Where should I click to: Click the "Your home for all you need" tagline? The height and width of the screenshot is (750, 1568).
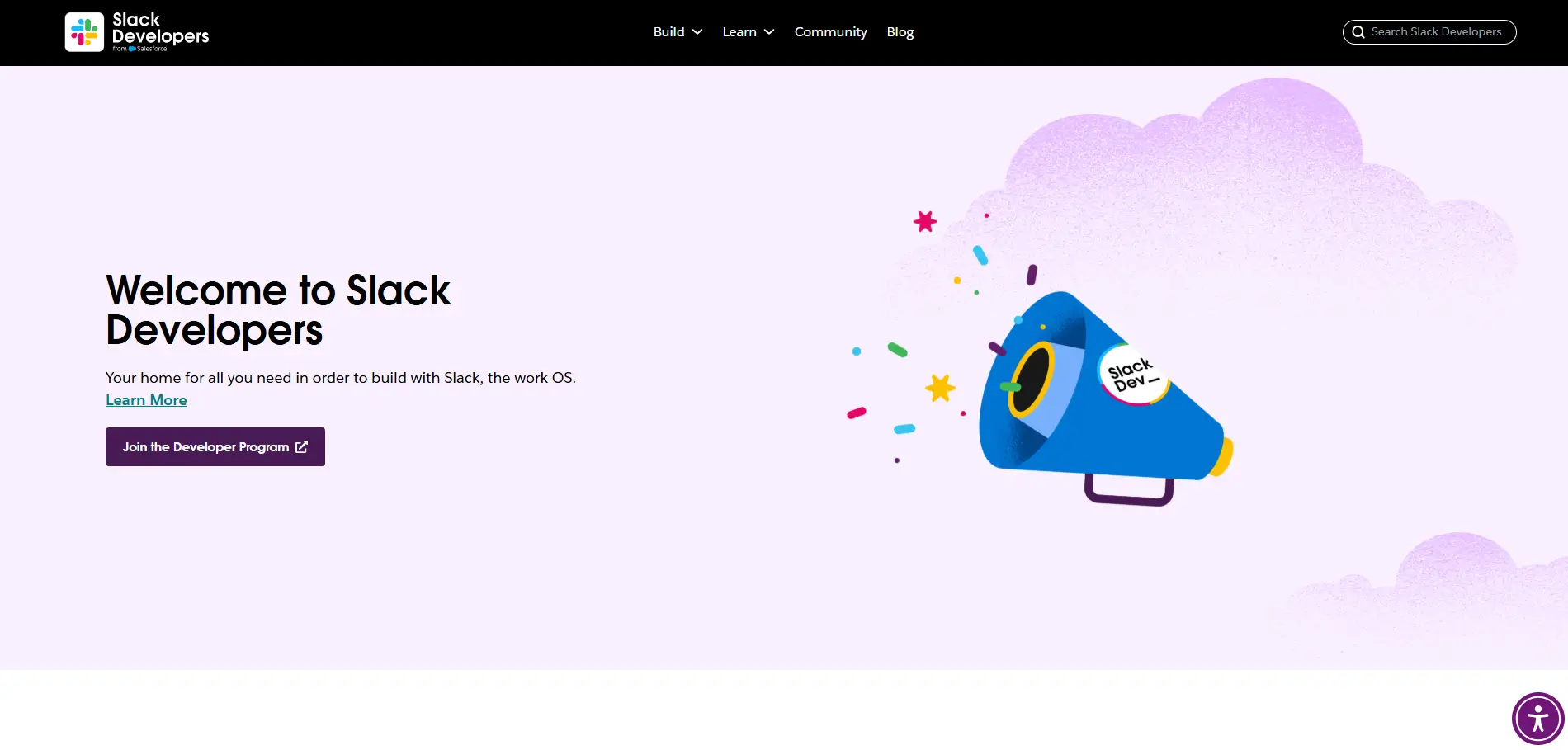tap(341, 378)
